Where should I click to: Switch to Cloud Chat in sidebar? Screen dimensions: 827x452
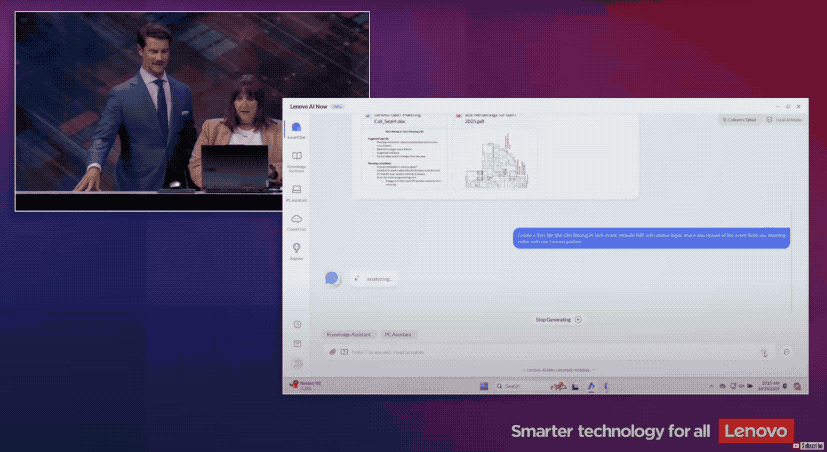coord(296,223)
